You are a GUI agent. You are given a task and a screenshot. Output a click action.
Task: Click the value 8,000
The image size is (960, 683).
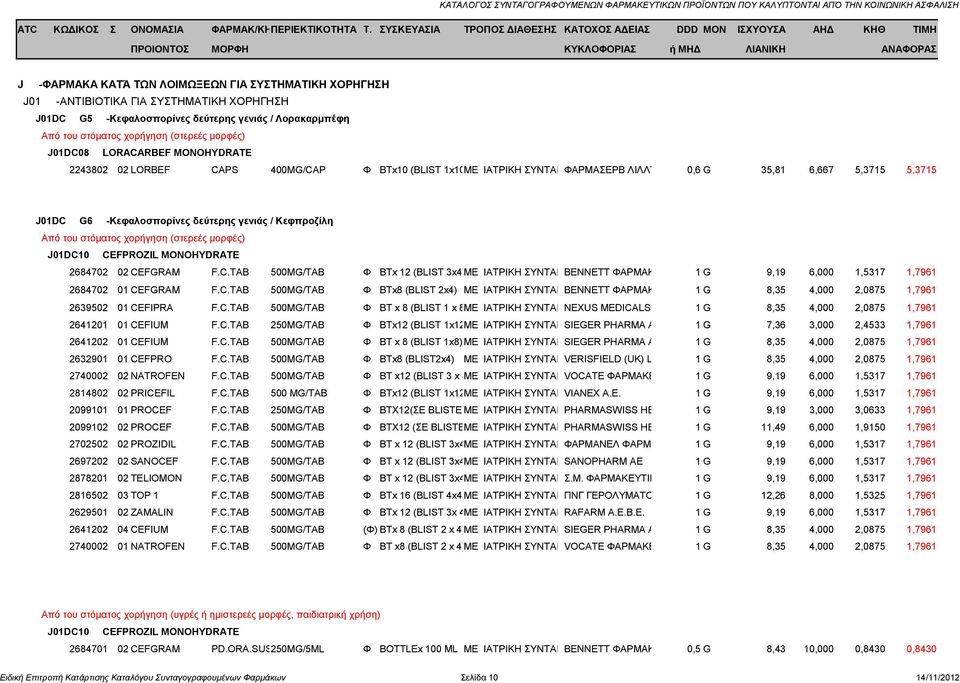click(821, 496)
